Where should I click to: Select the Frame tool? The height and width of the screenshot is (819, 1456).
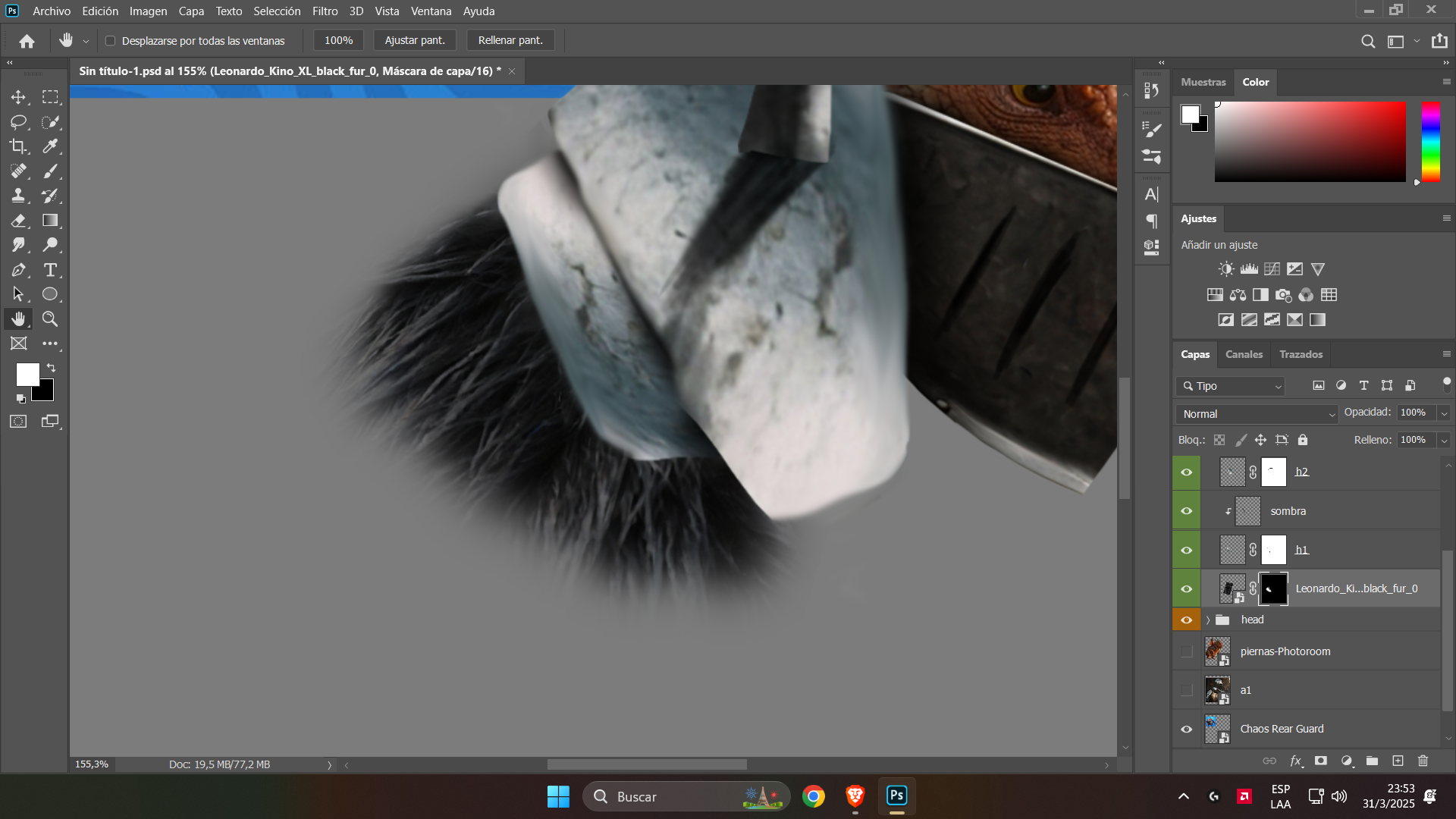pos(19,344)
